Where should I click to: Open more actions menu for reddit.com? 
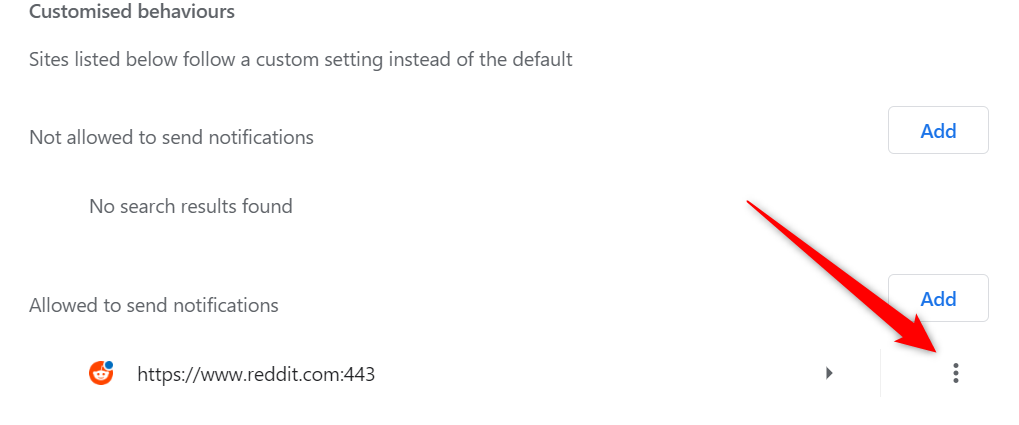956,374
